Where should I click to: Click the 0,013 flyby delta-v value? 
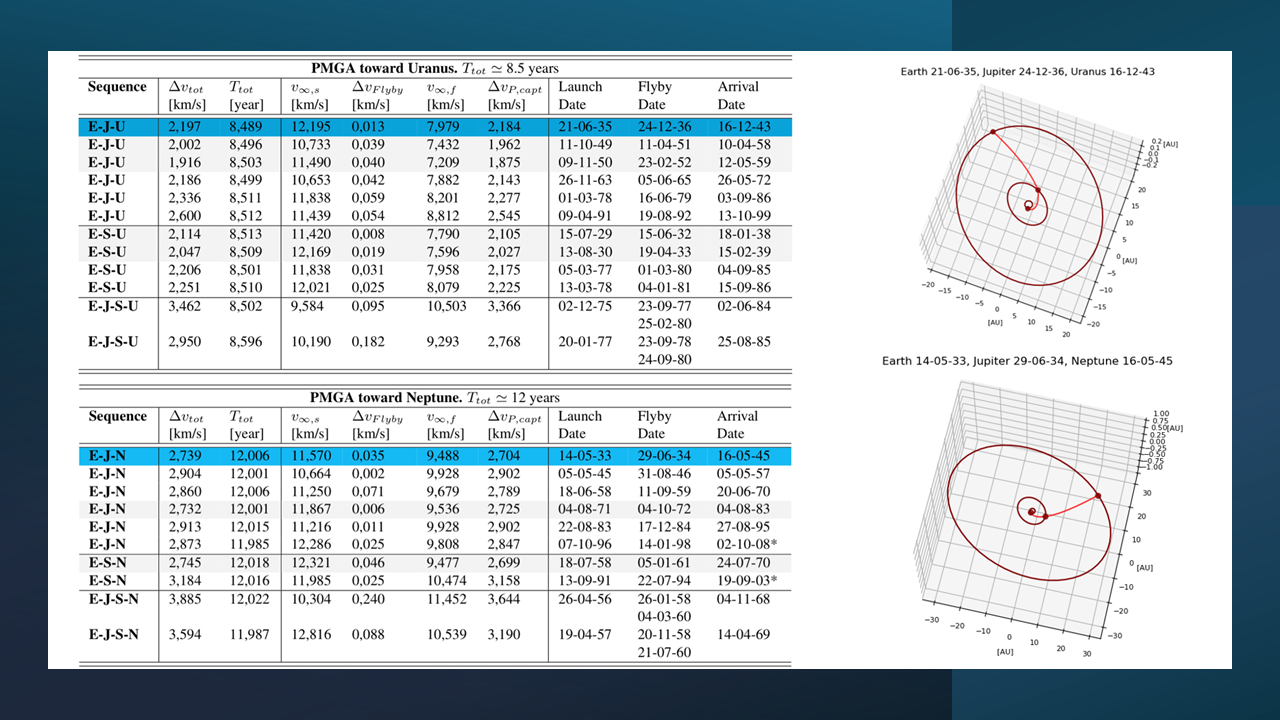coord(369,126)
